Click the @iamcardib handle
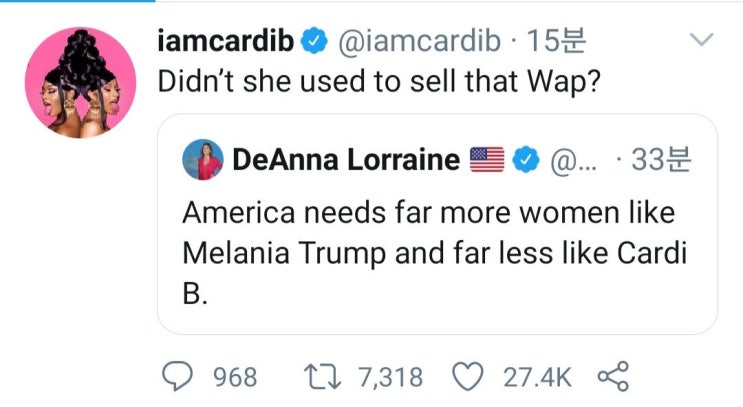Screen dimensions: 743x407 click(419, 41)
